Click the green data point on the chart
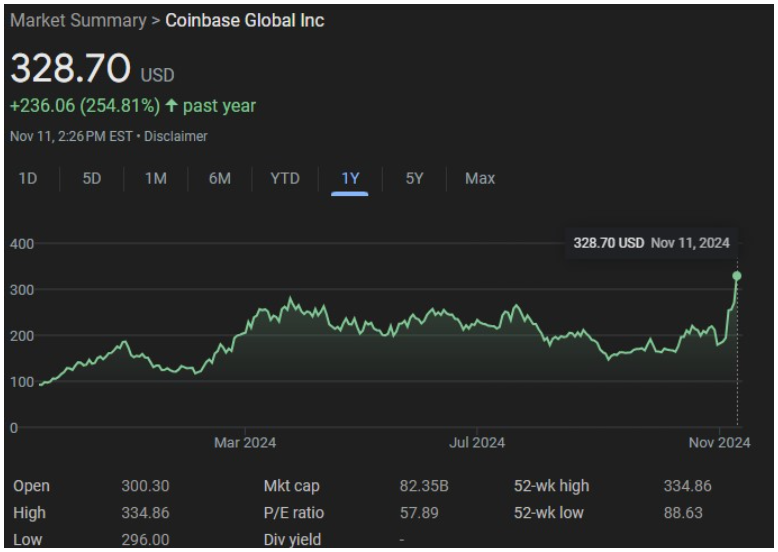Screen dimensions: 778x552 pos(737,276)
